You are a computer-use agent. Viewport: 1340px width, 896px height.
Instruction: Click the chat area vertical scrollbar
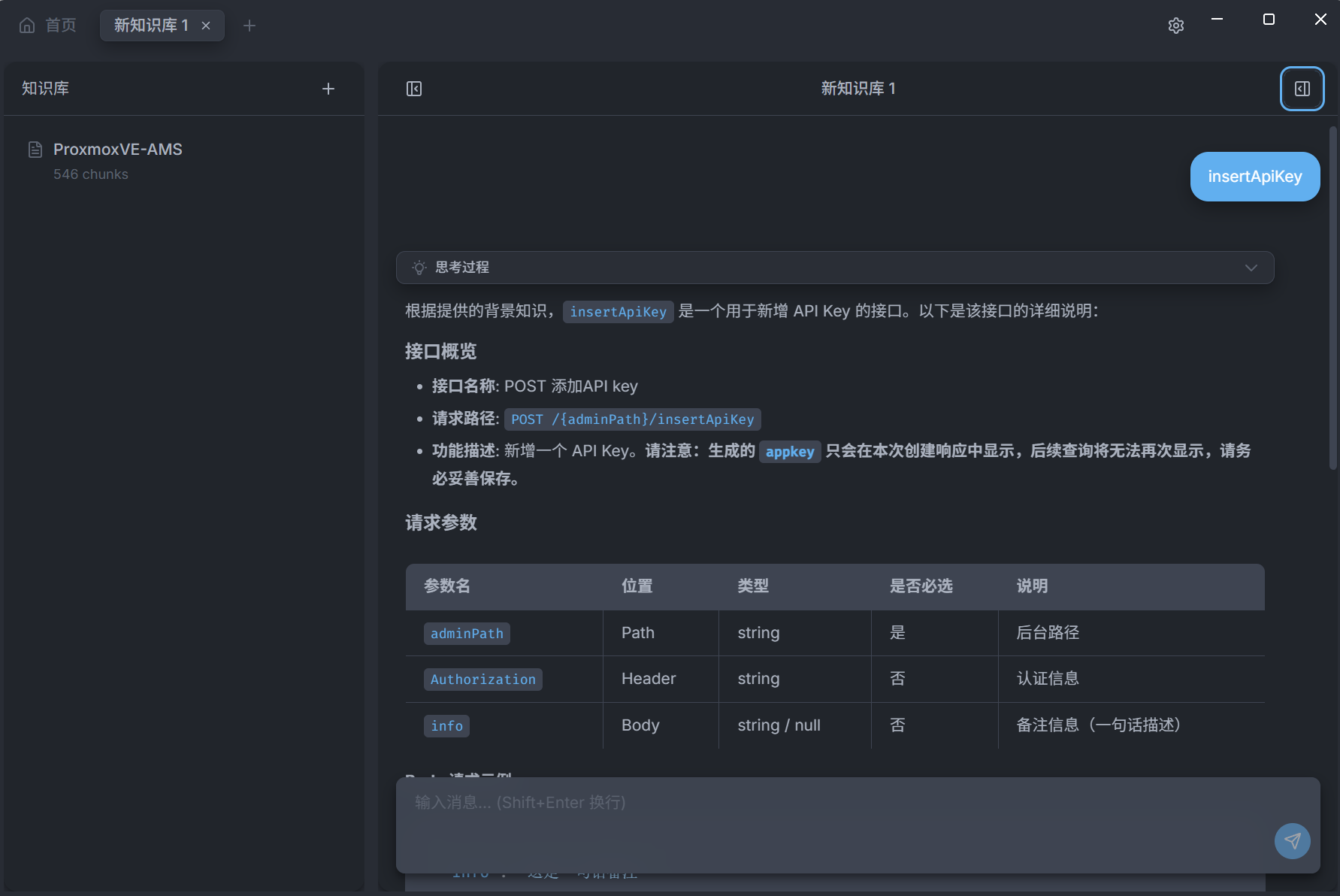tap(1333, 301)
